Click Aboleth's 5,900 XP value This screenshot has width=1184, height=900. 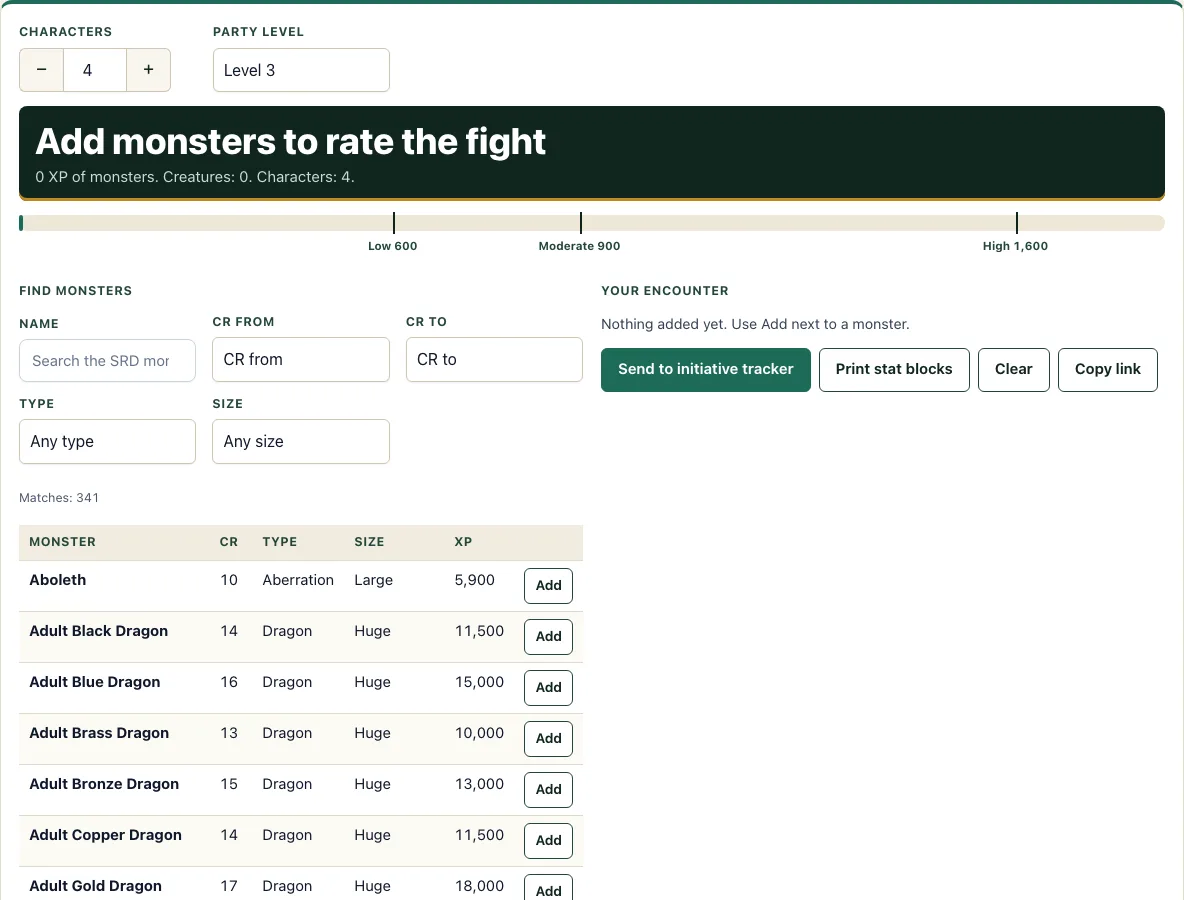(x=475, y=580)
